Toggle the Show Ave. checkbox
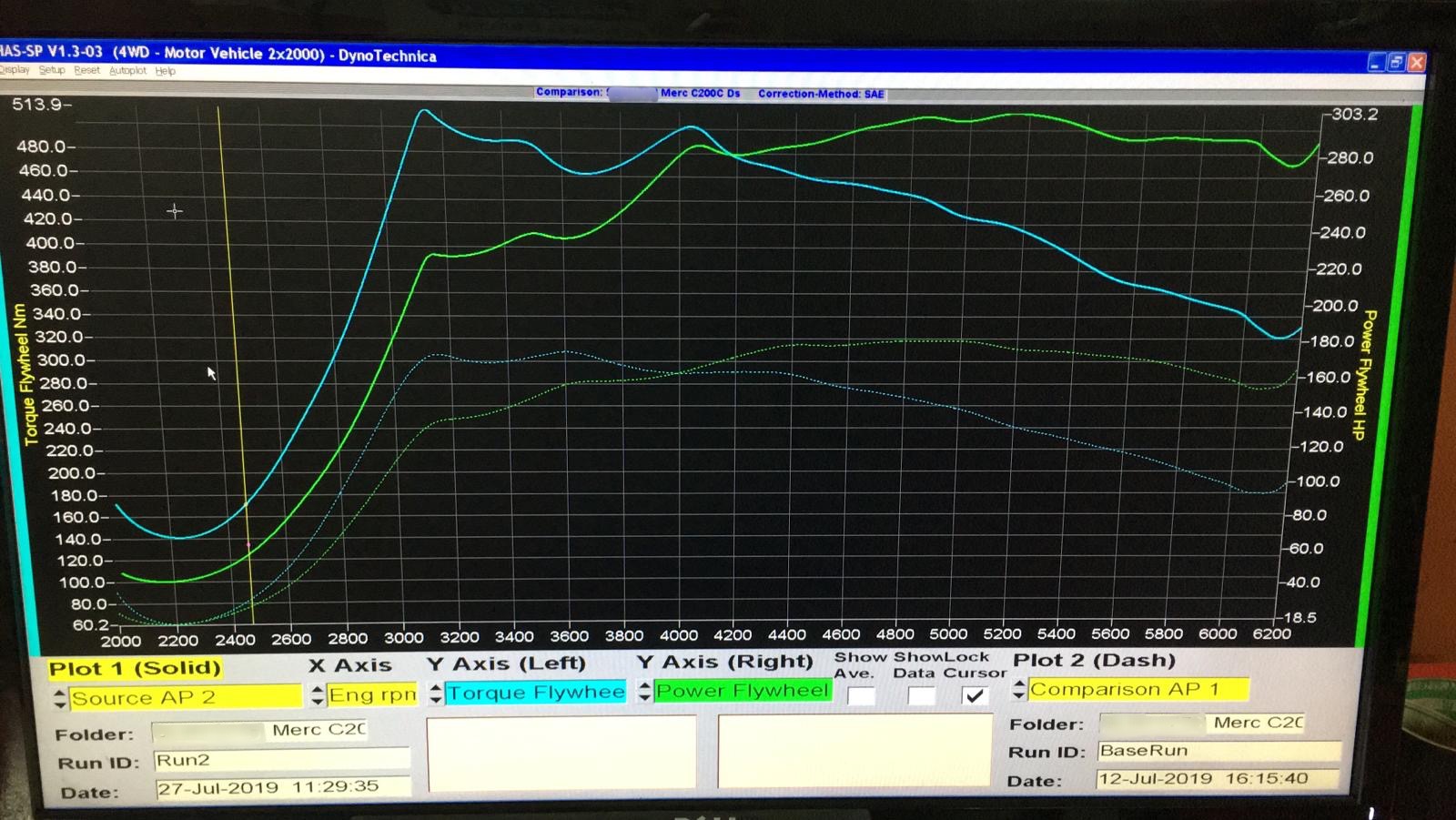Viewport: 1456px width, 820px height. (x=861, y=696)
